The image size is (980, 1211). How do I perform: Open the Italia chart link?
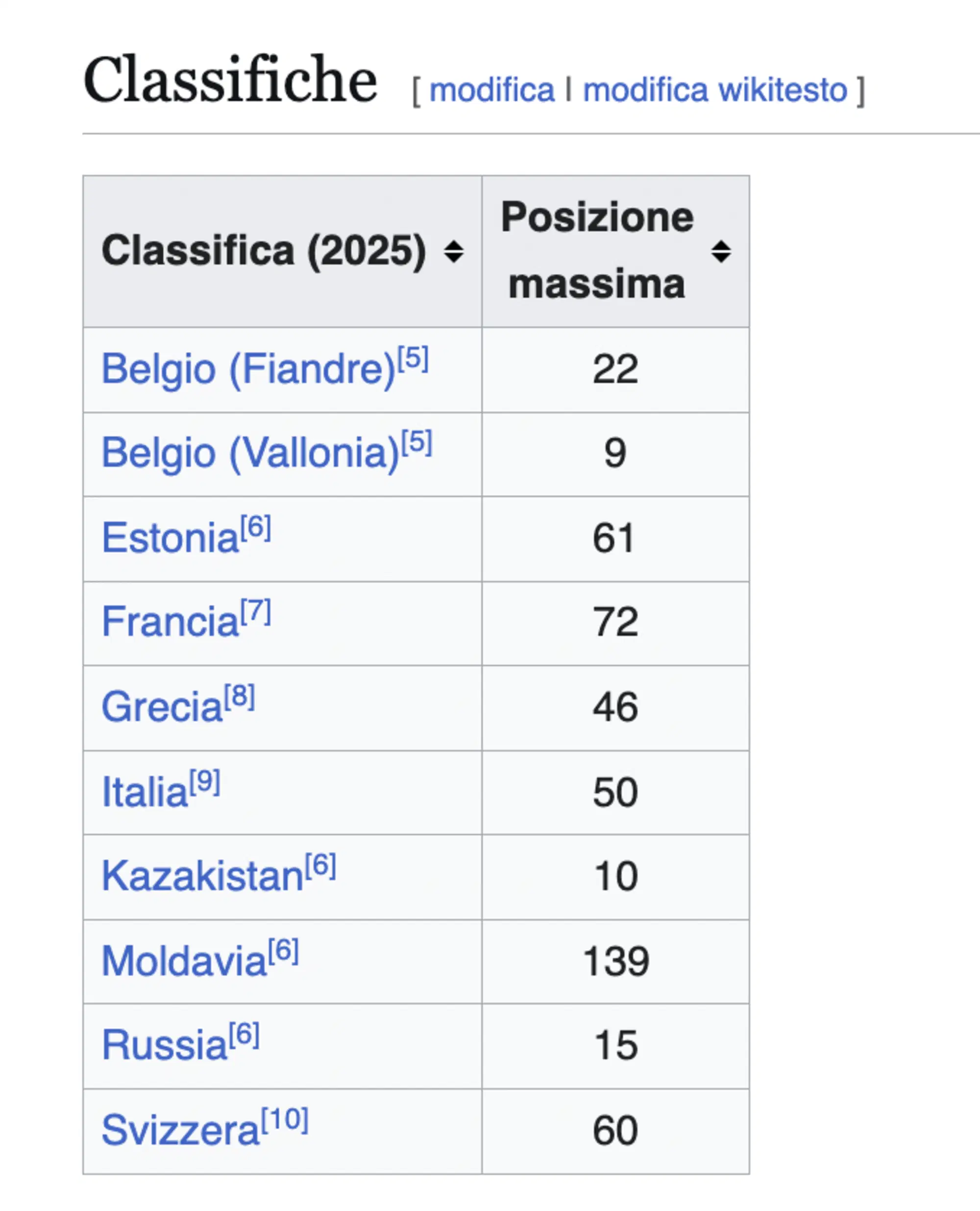click(x=145, y=792)
